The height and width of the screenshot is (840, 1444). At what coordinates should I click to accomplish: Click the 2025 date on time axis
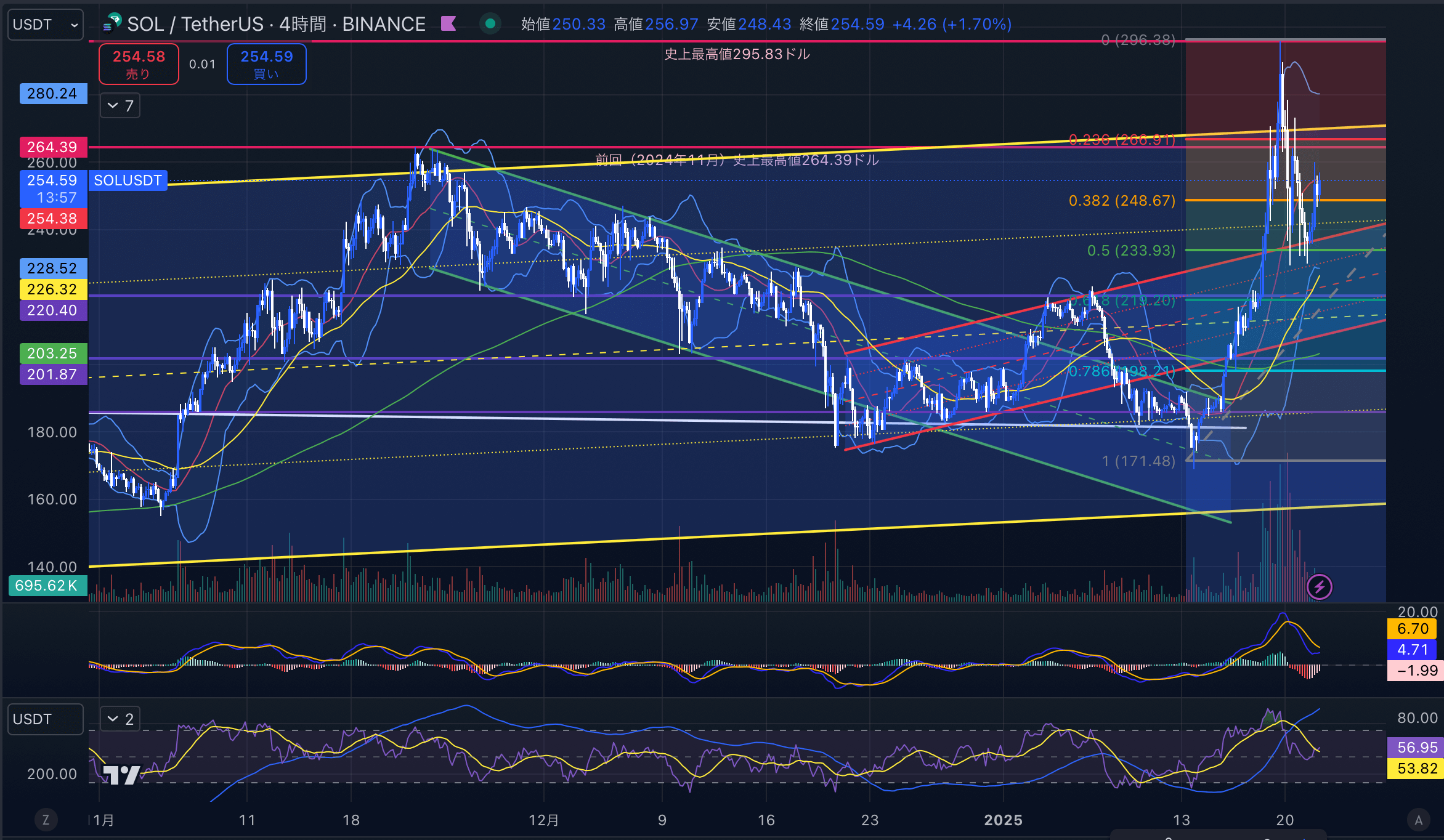(1004, 820)
